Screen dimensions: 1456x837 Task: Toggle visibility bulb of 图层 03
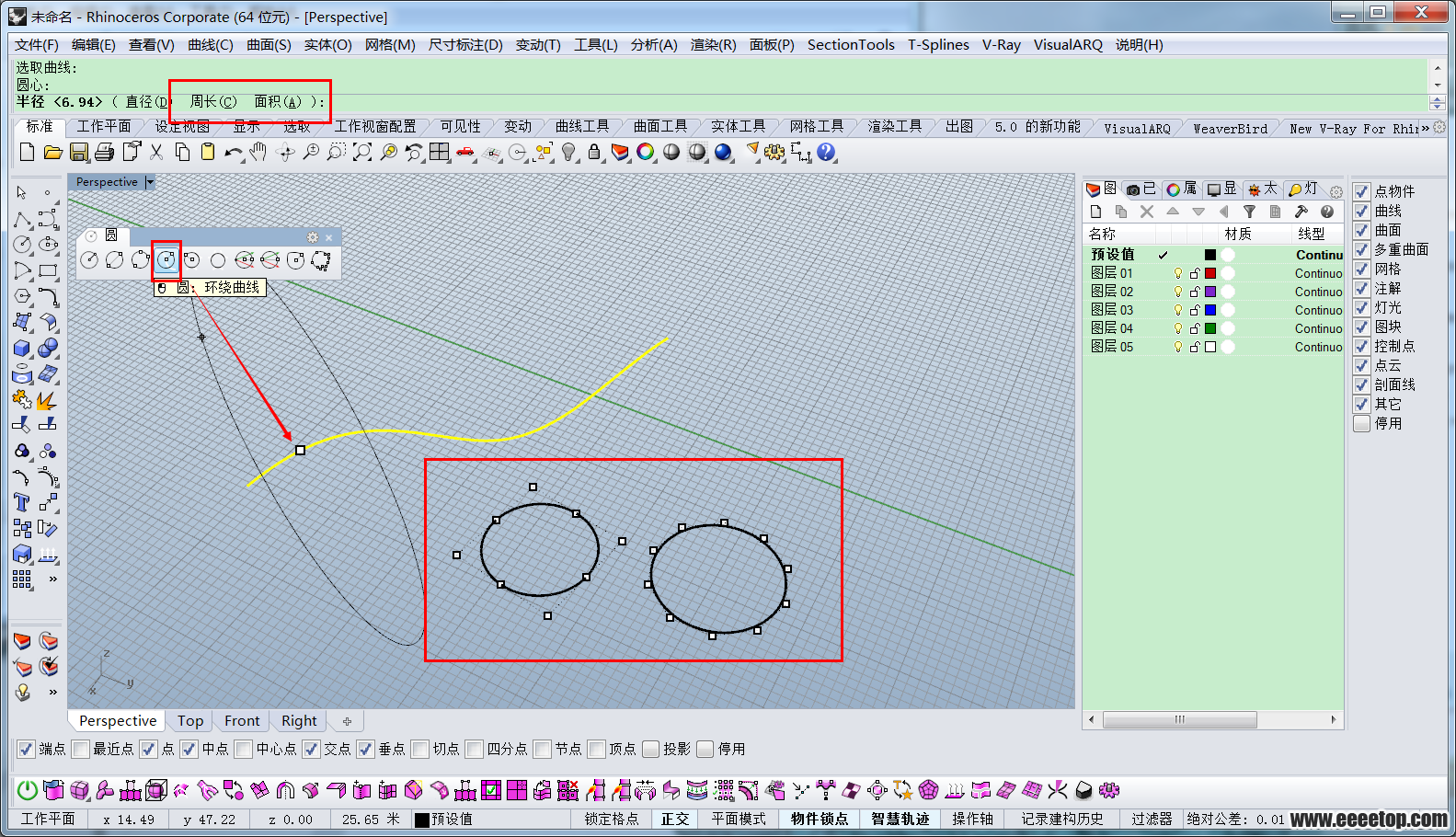(1178, 310)
